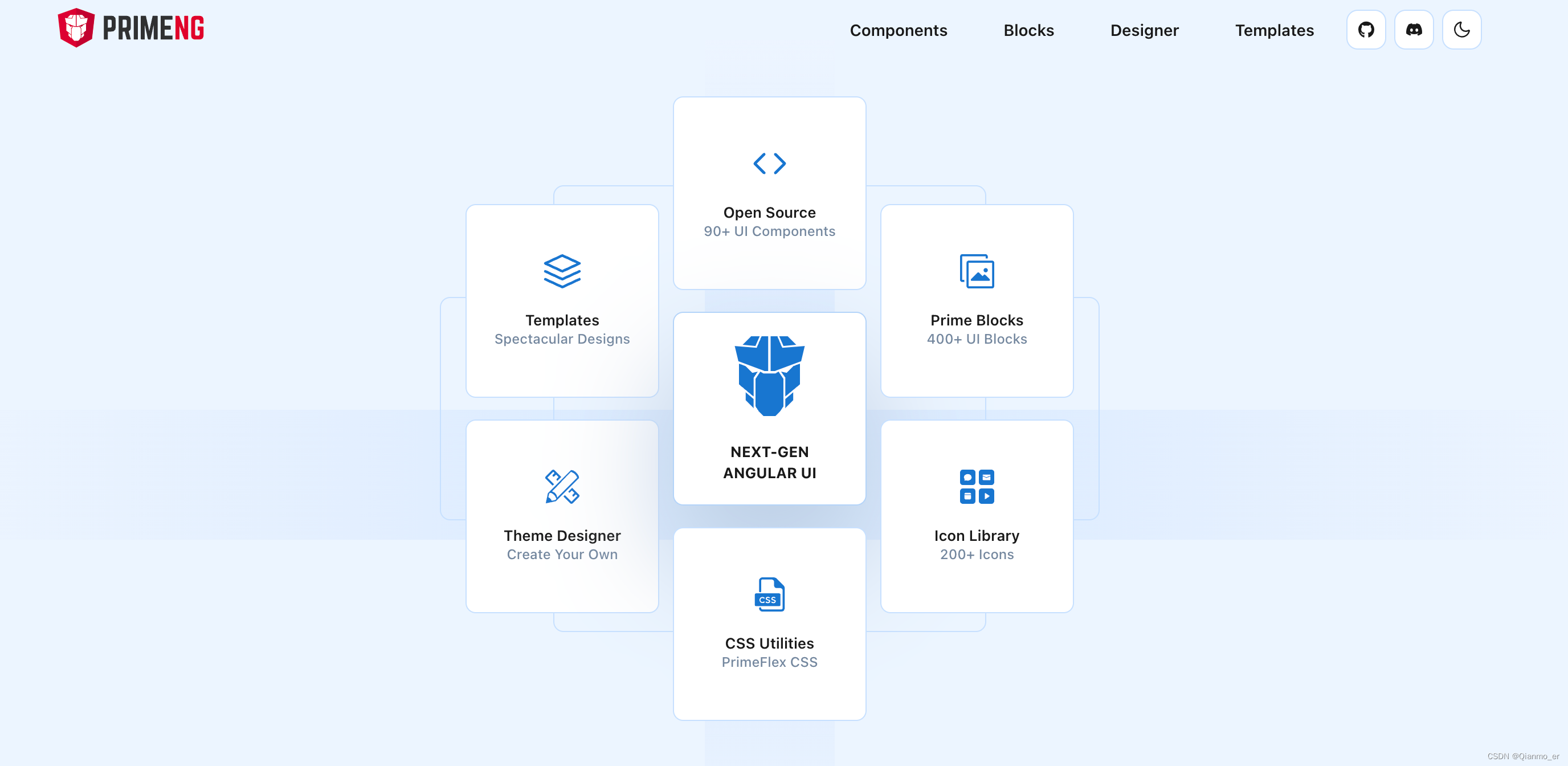The width and height of the screenshot is (1568, 766).
Task: Click the Discord community icon
Action: pyautogui.click(x=1414, y=29)
